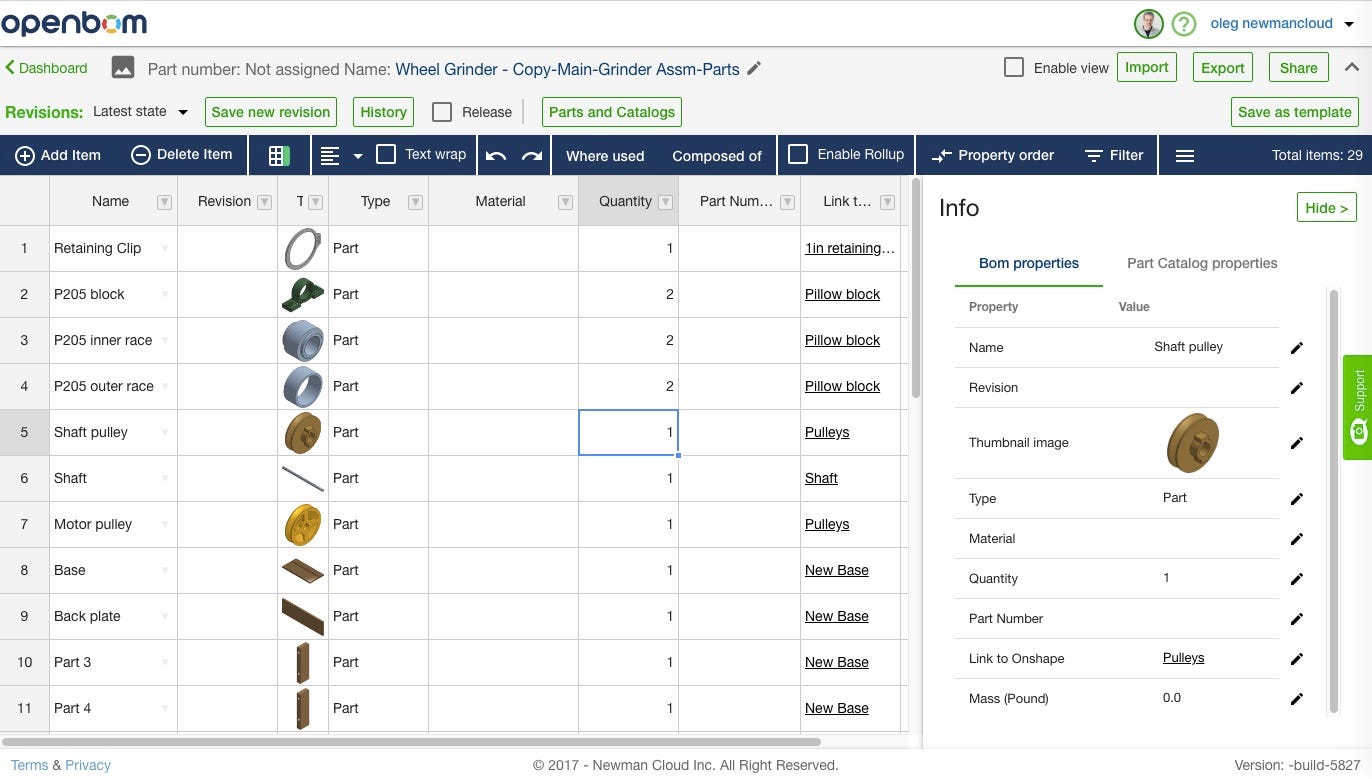Click the image placeholder icon near Part number
Image resolution: width=1372 pixels, height=779 pixels.
pyautogui.click(x=123, y=68)
